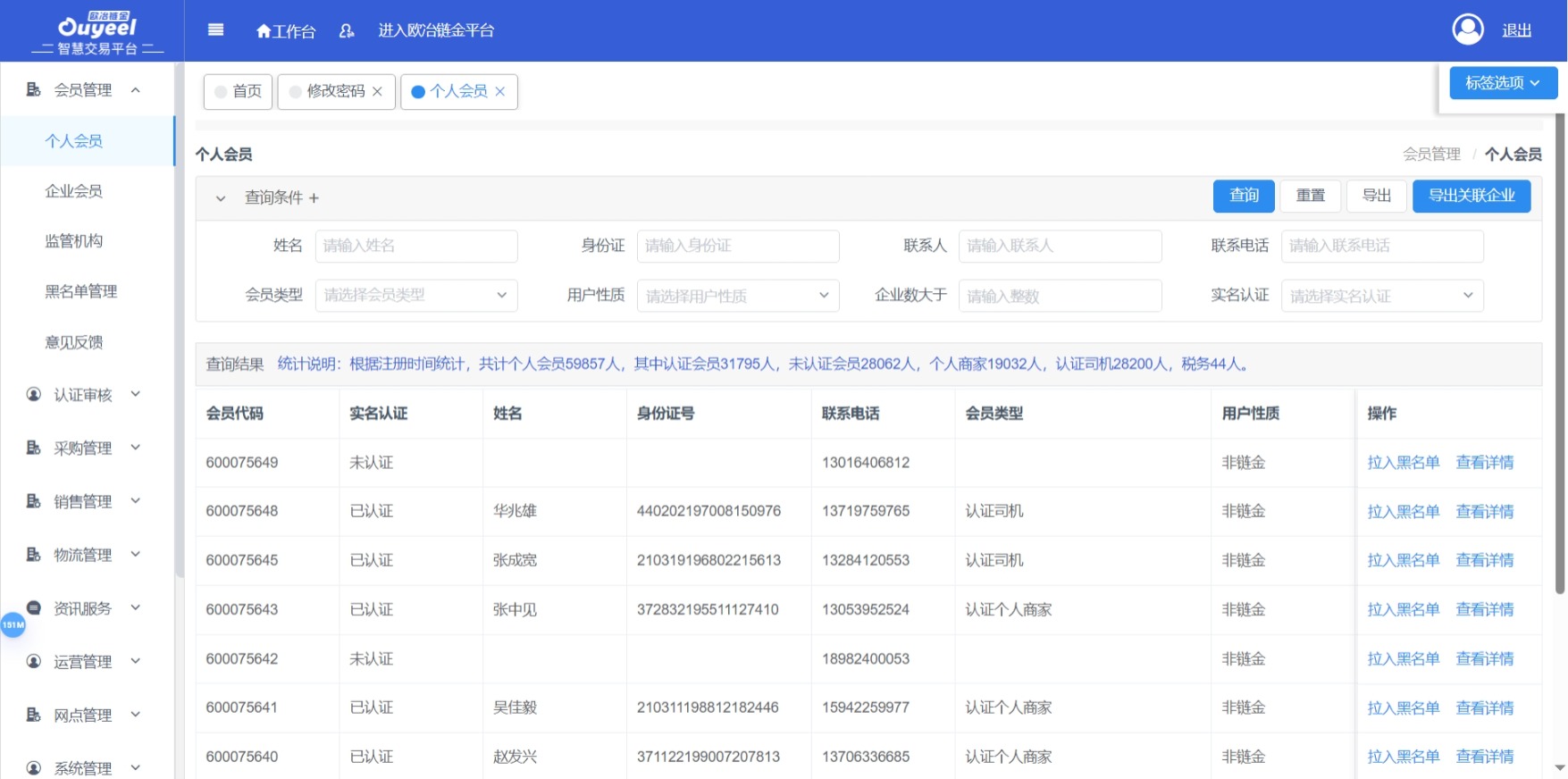Click 拉入黑名单 for member 600075642

(x=1404, y=658)
